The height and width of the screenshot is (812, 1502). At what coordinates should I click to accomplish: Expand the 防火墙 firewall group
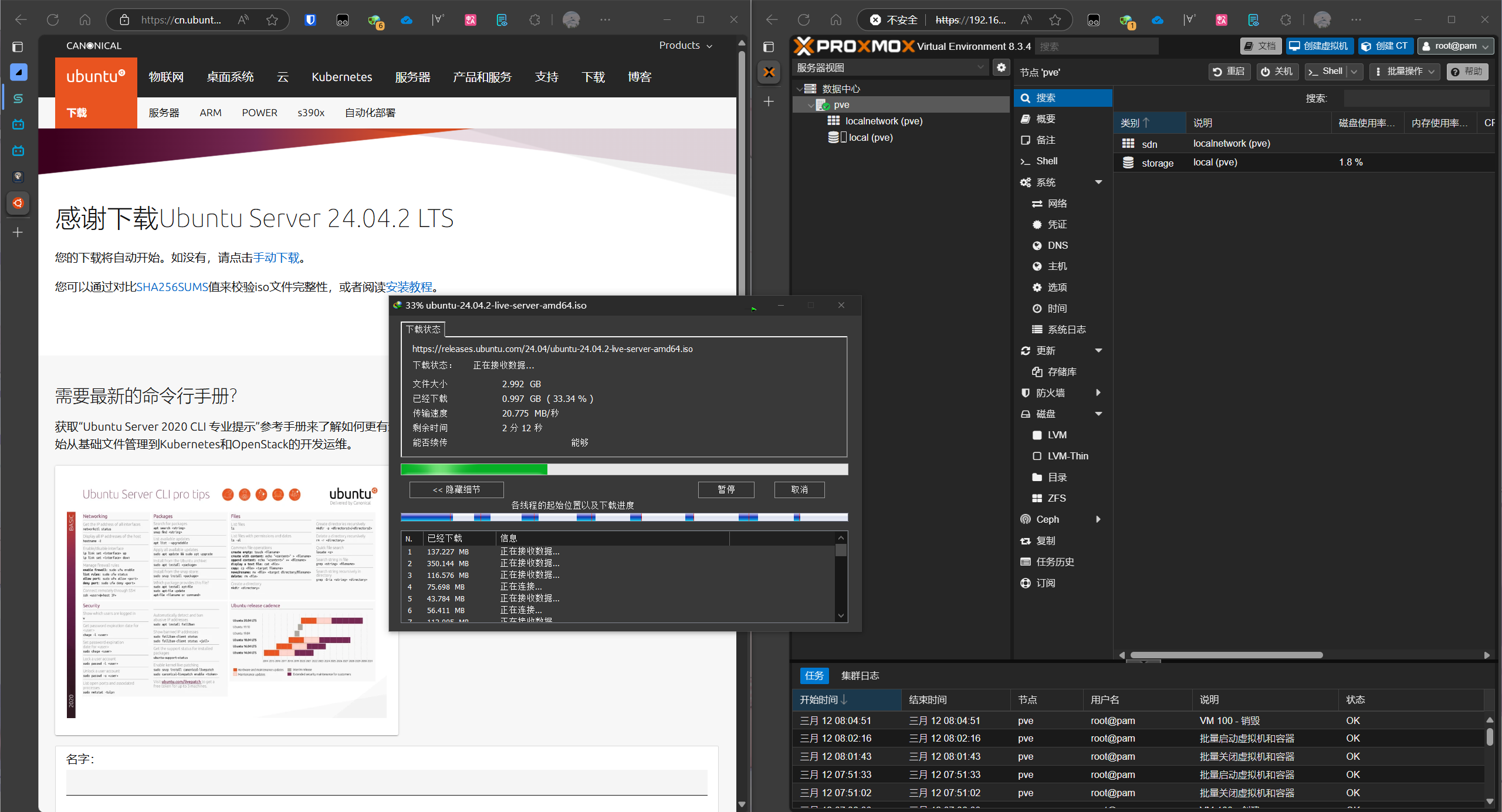(1098, 393)
